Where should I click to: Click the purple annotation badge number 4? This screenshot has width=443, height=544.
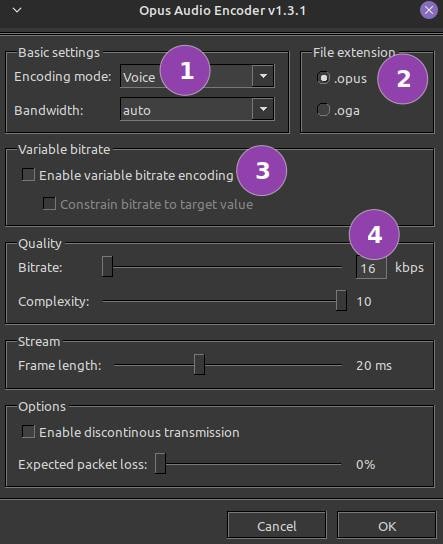tap(374, 235)
